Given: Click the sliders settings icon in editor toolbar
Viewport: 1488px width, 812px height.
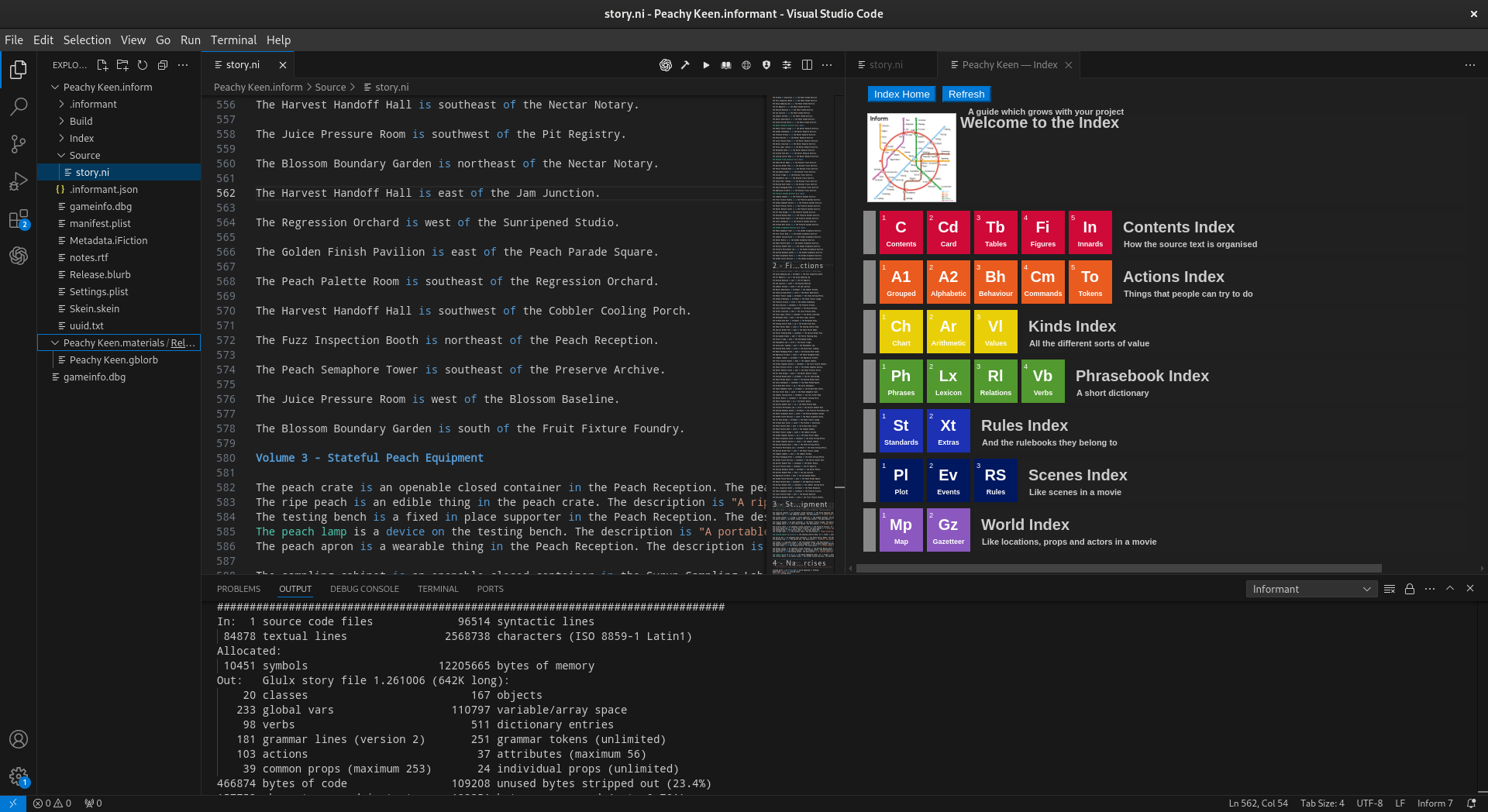Looking at the screenshot, I should (787, 65).
